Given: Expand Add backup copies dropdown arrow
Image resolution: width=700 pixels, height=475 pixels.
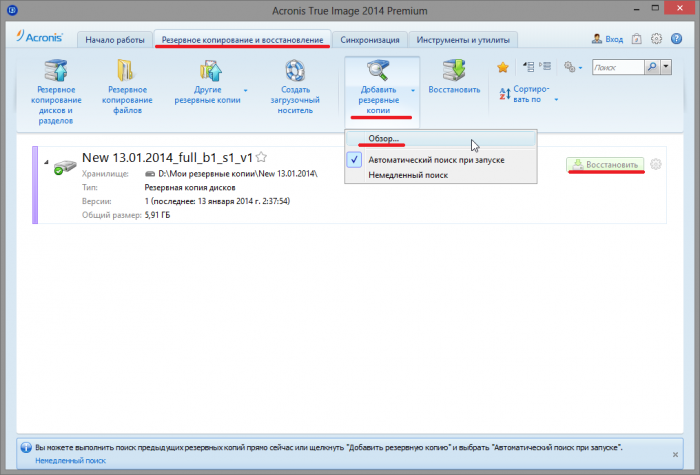Looking at the screenshot, I should click(413, 91).
